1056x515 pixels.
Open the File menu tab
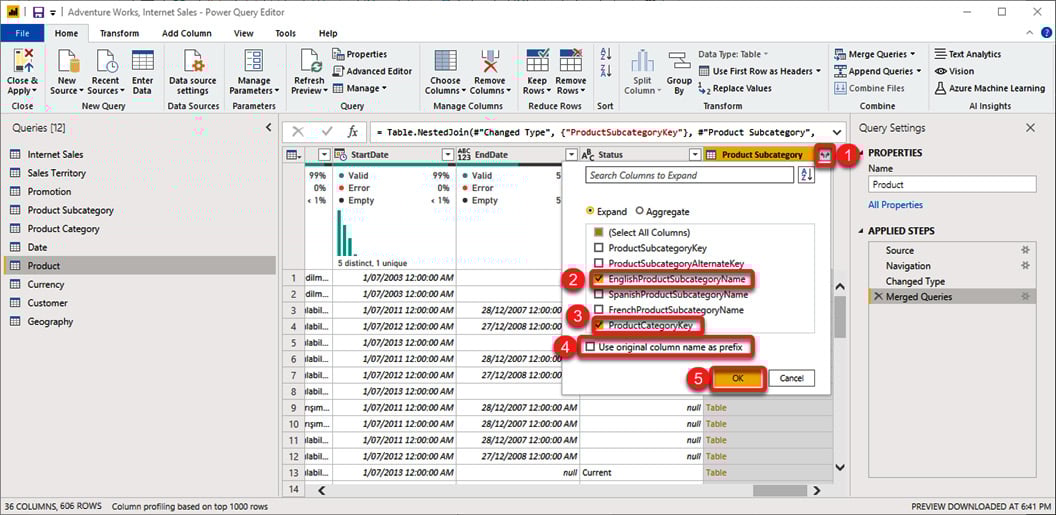[22, 33]
